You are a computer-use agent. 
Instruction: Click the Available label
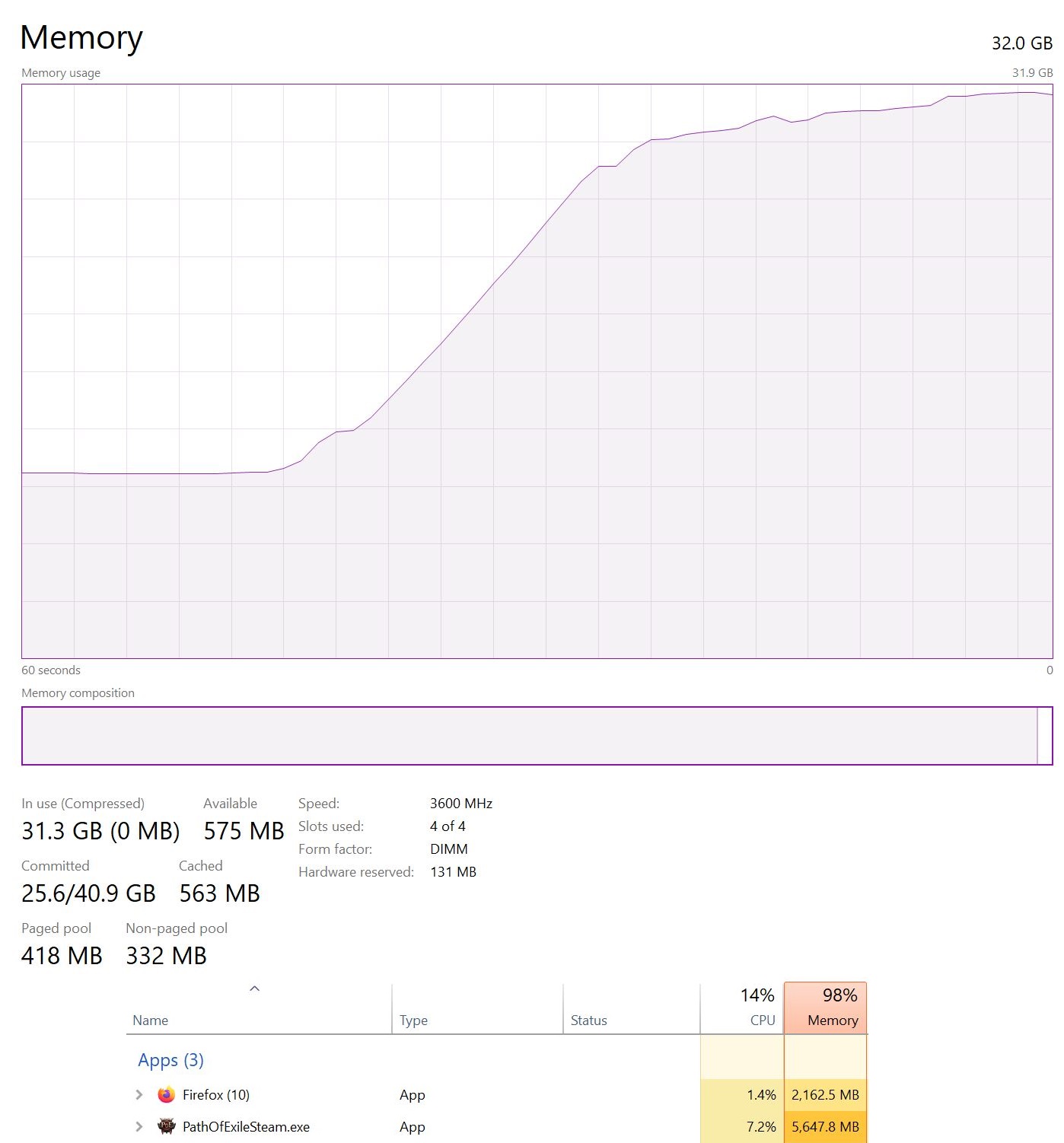point(230,804)
